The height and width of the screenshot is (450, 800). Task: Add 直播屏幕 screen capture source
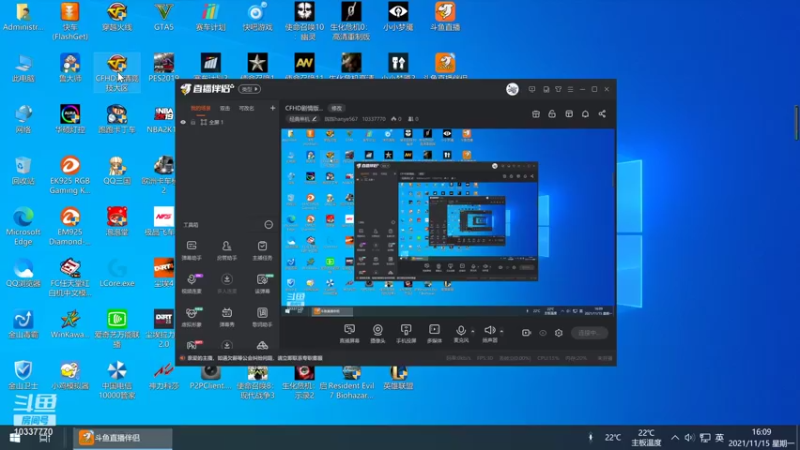(349, 333)
